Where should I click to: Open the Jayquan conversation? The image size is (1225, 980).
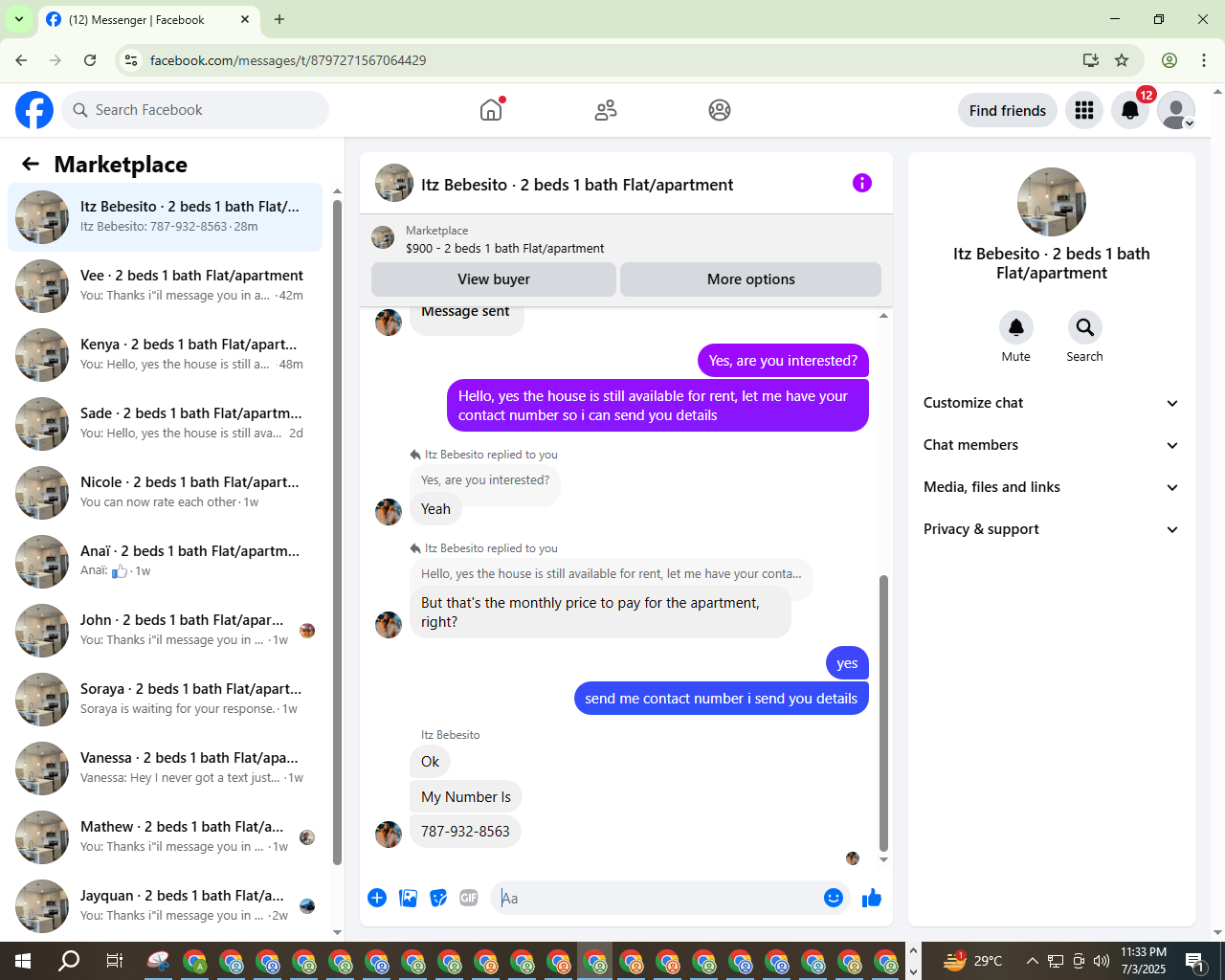tap(166, 906)
